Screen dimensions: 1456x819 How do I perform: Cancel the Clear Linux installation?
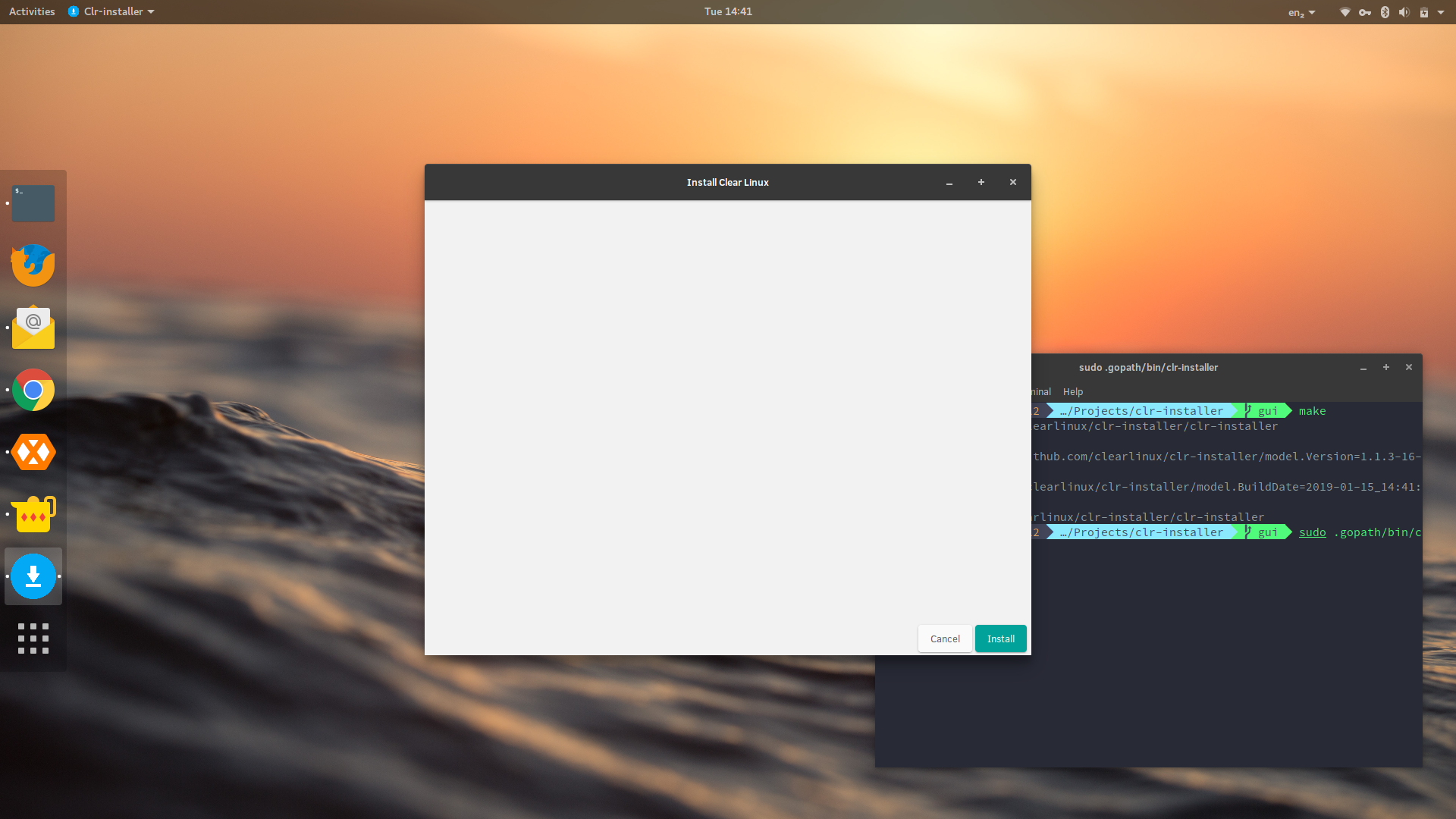945,639
